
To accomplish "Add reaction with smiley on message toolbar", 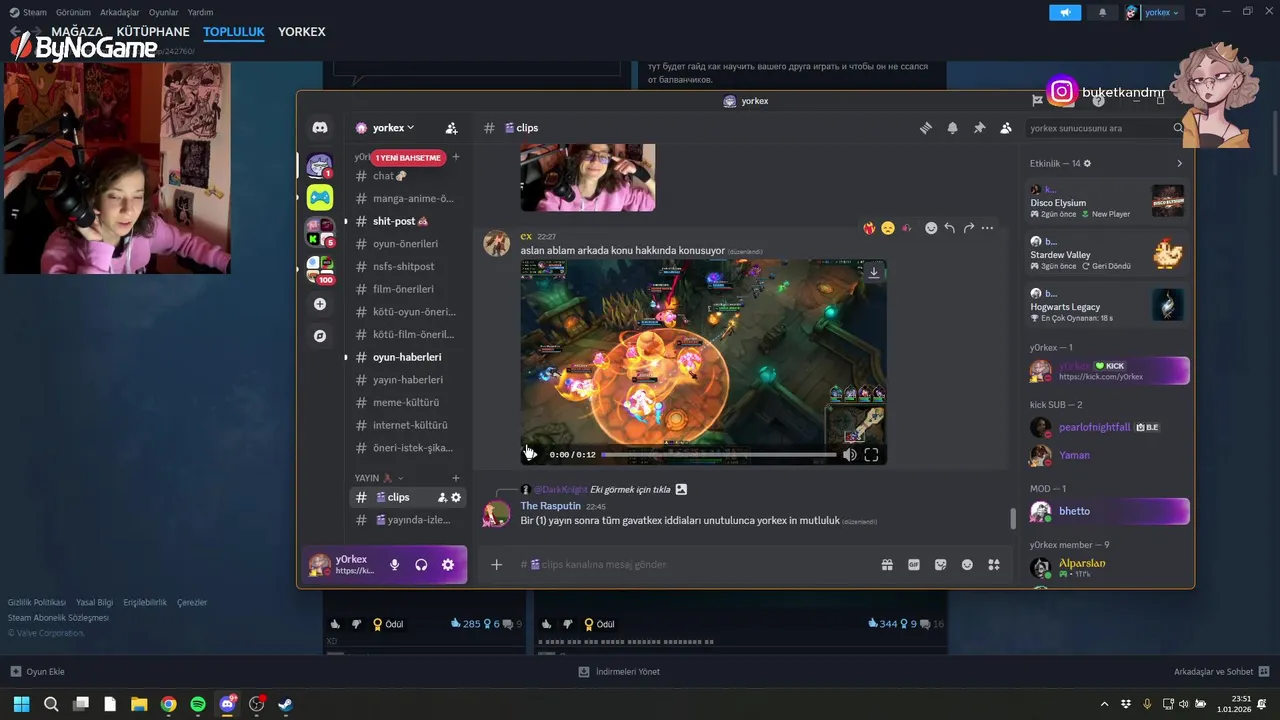I will pyautogui.click(x=931, y=228).
